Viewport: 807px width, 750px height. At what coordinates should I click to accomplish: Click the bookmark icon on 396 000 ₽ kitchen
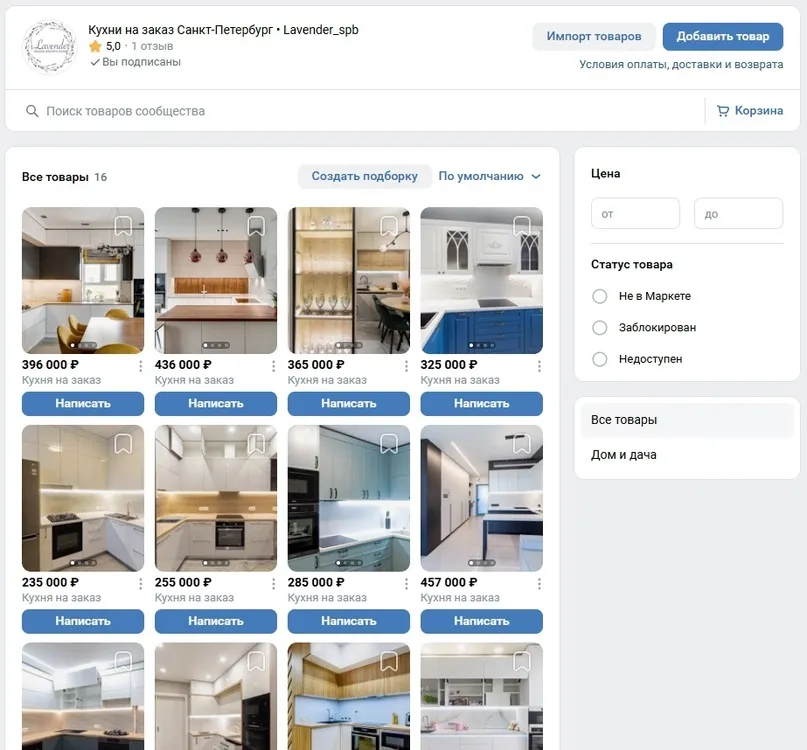(123, 227)
